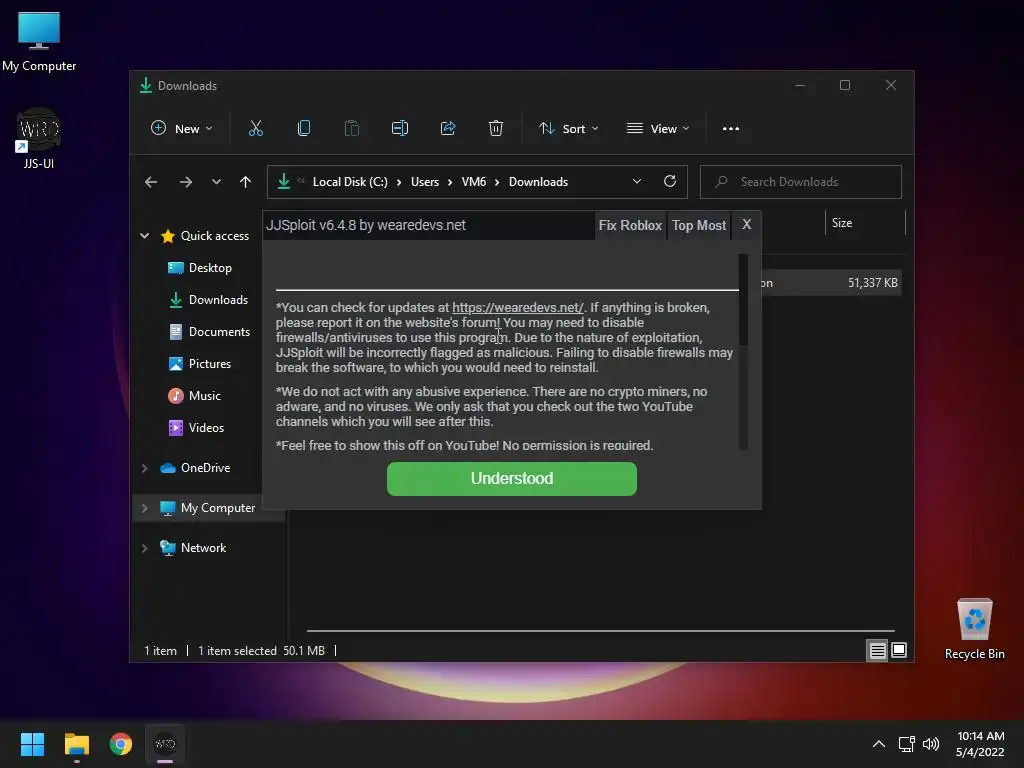Screen dimensions: 1024x768
Task: Collapse the Quick access tree section
Action: 145,236
